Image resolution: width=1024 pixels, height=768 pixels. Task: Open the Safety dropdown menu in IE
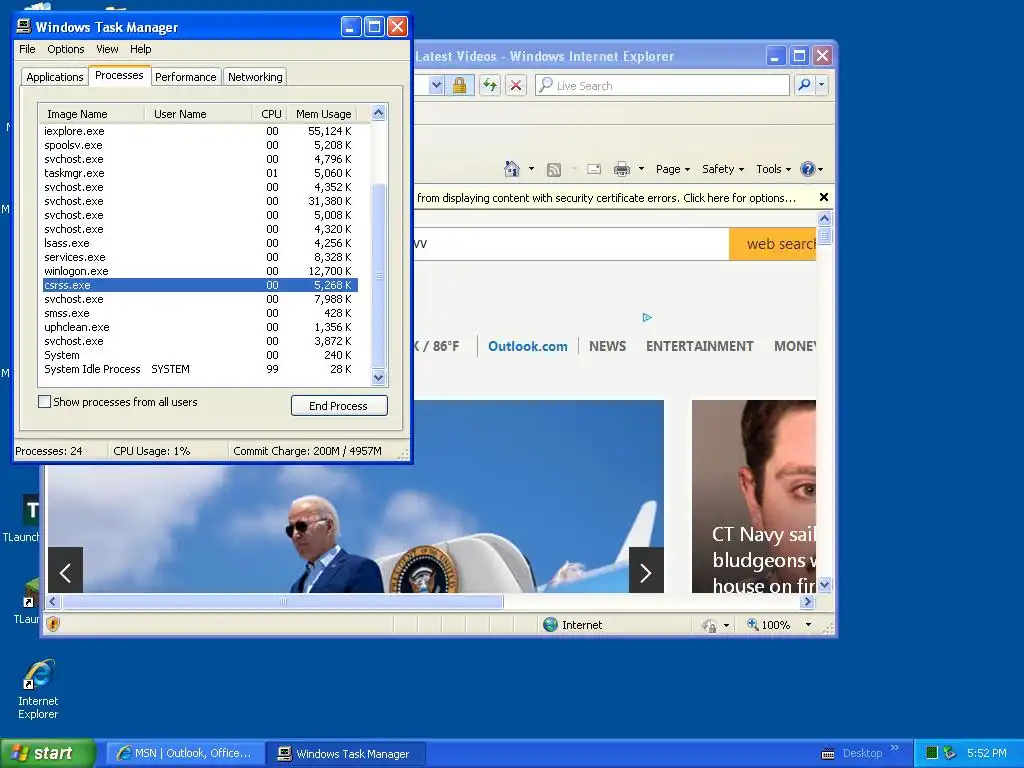pyautogui.click(x=722, y=169)
